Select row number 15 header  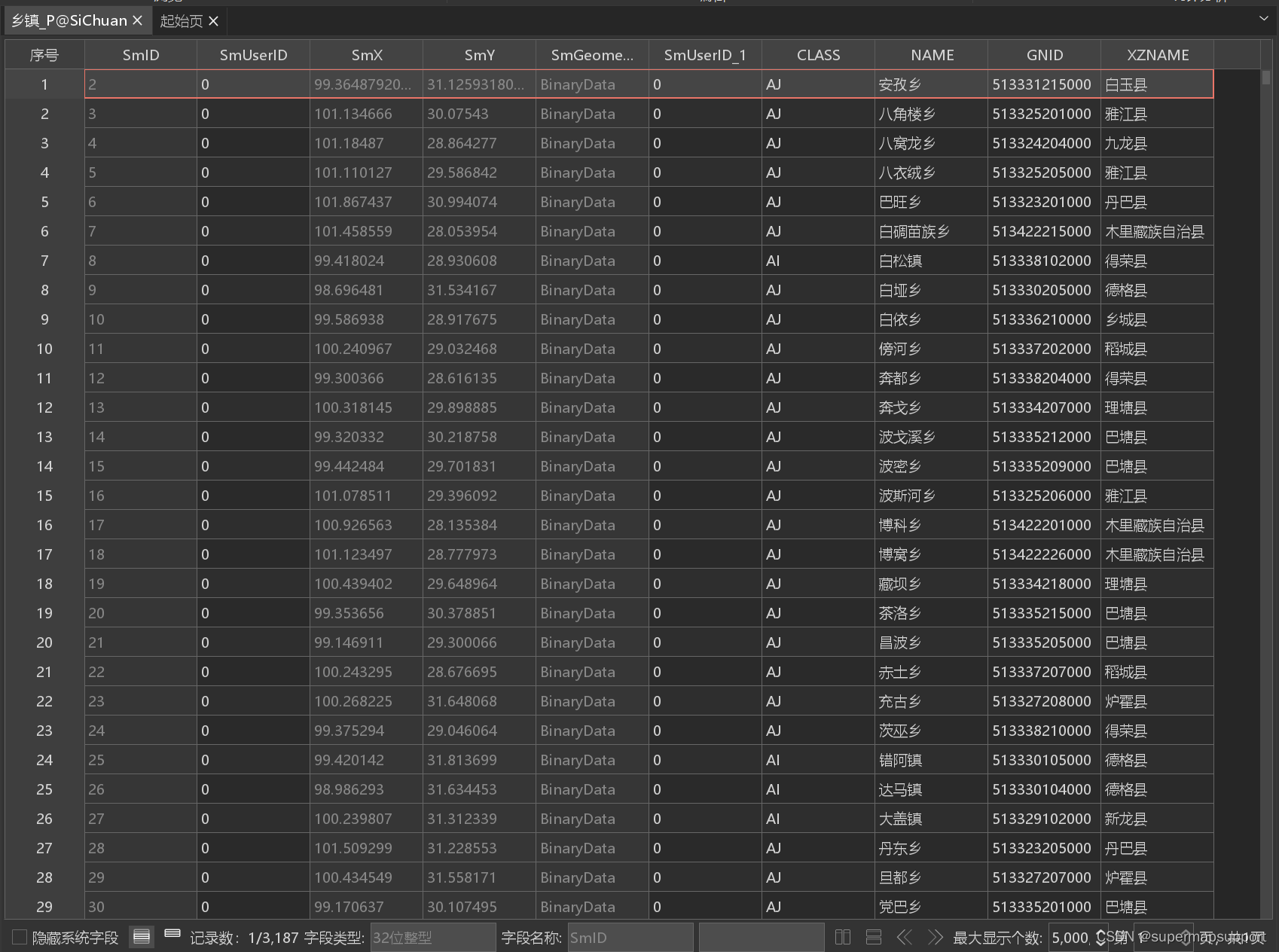pos(44,496)
